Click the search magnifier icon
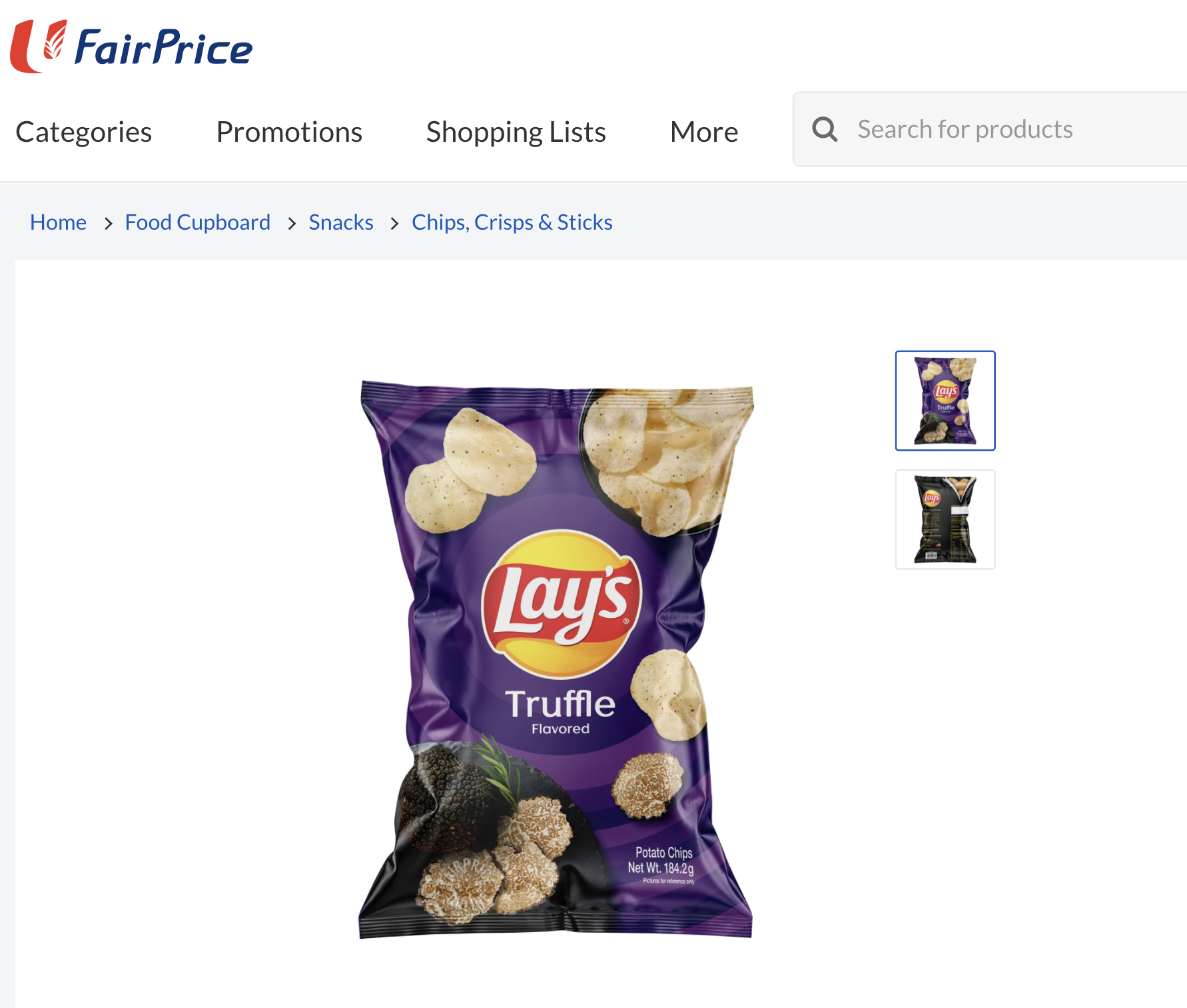This screenshot has height=1008, width=1187. click(825, 129)
